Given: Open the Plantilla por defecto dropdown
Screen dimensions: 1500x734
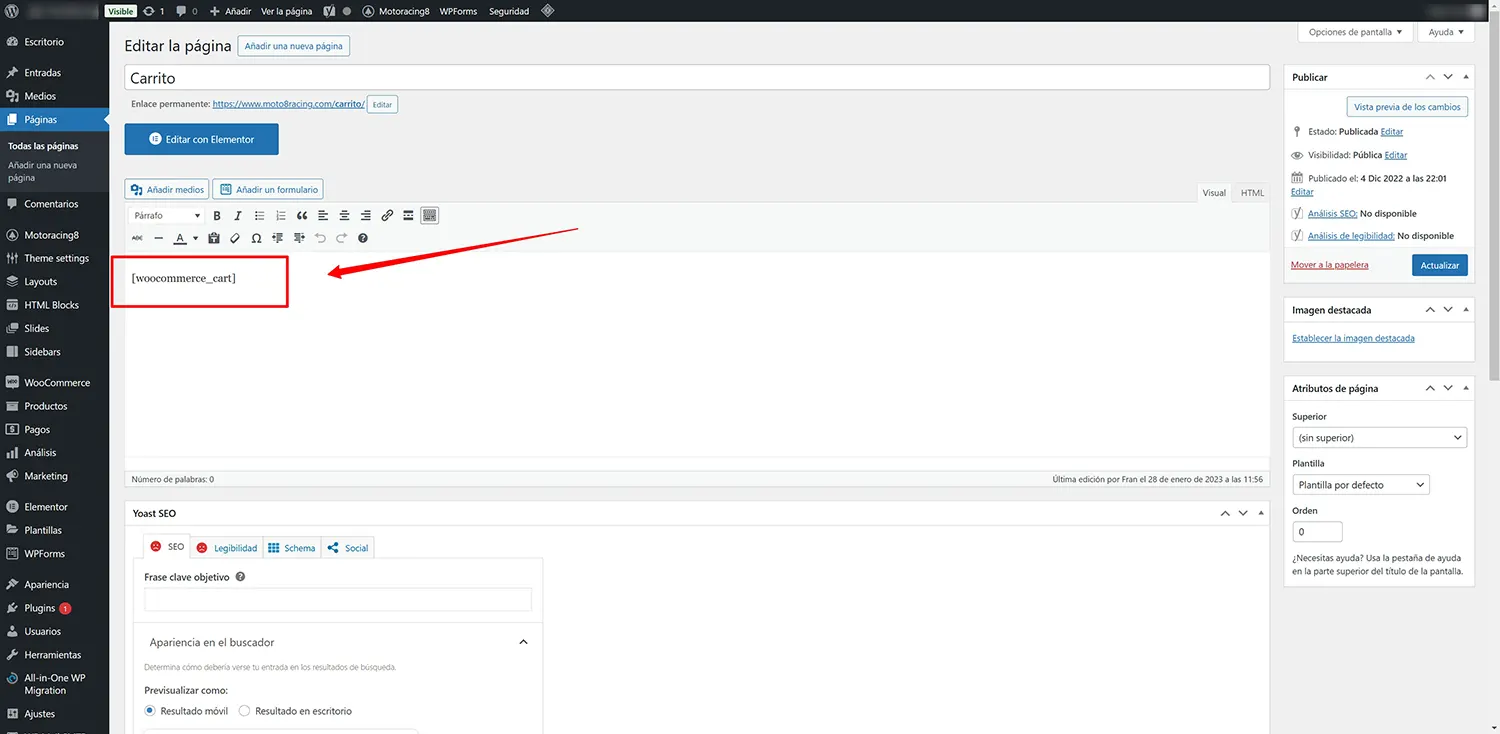Looking at the screenshot, I should click(1361, 484).
